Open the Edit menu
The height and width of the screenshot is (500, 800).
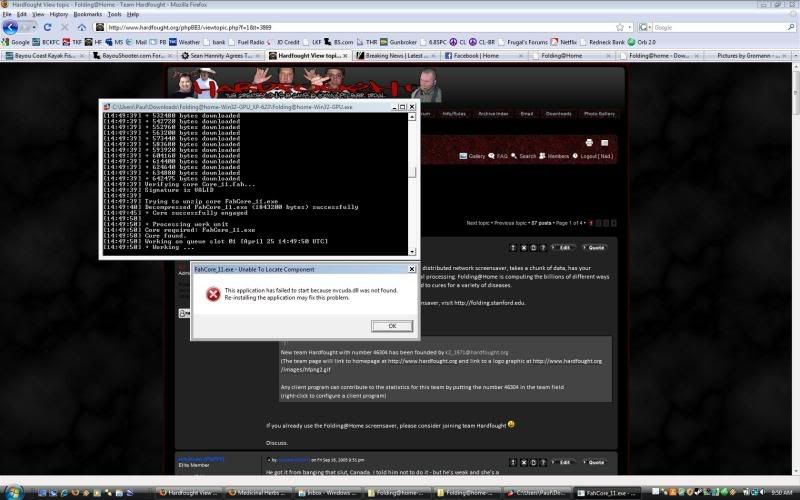21,14
